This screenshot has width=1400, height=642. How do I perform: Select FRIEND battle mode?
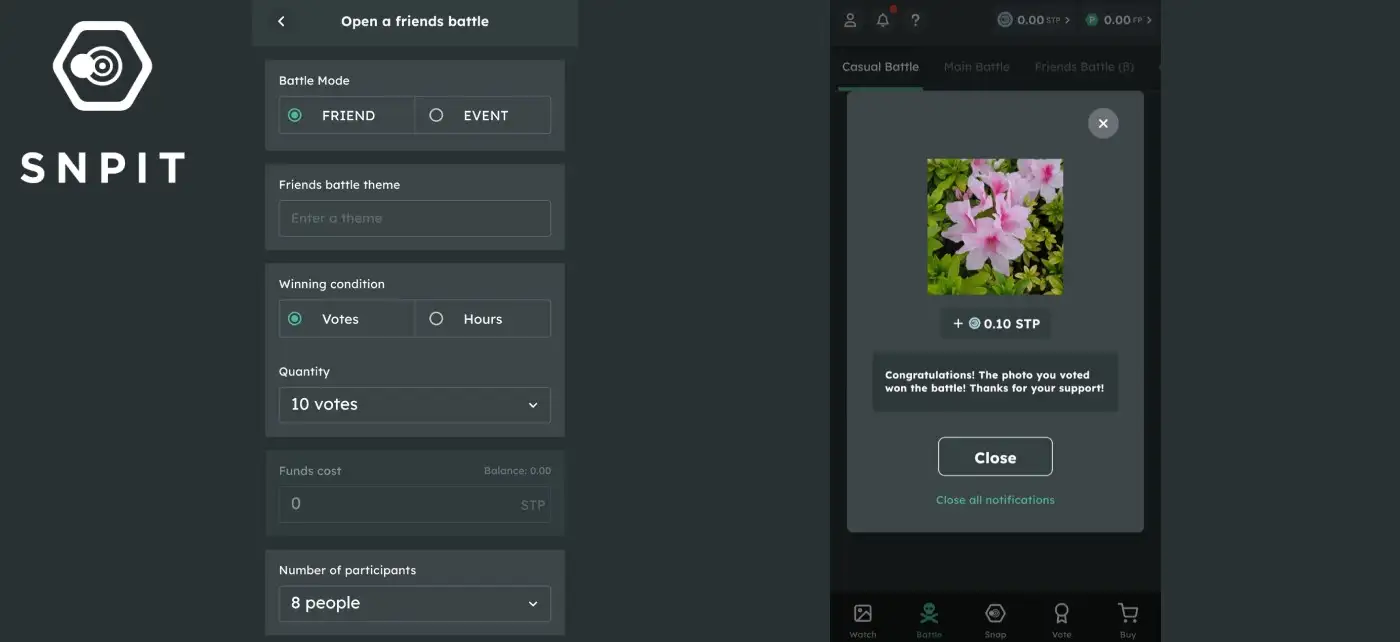coord(347,115)
